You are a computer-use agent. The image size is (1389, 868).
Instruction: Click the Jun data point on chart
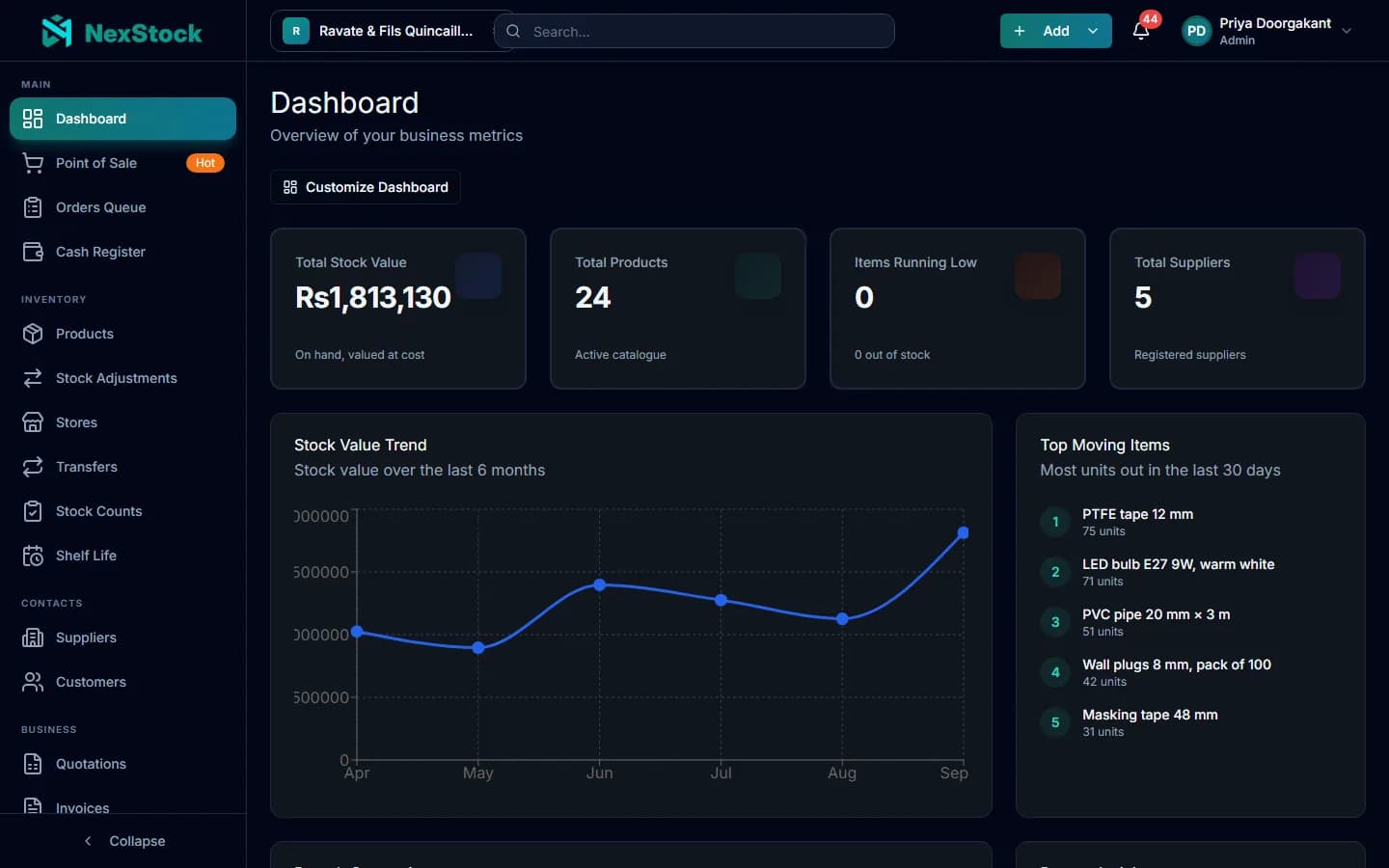pos(600,584)
